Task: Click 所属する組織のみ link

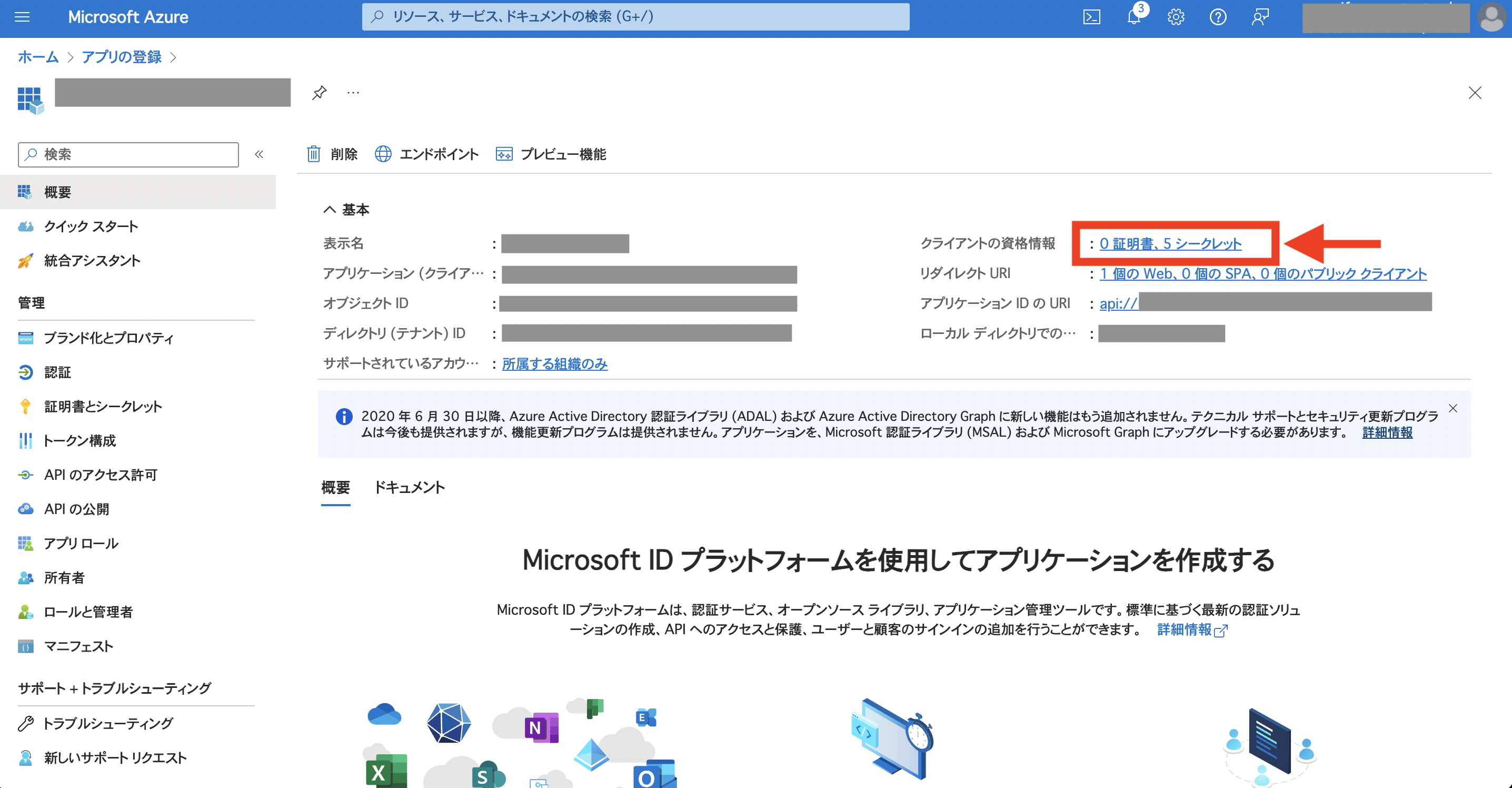Action: tap(555, 363)
